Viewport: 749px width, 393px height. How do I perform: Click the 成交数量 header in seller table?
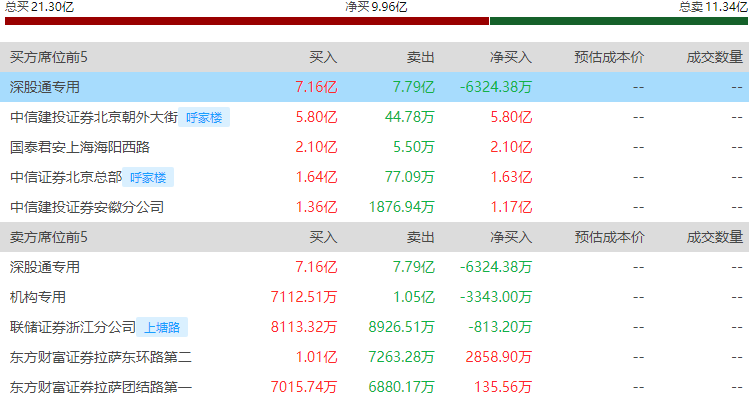(715, 237)
